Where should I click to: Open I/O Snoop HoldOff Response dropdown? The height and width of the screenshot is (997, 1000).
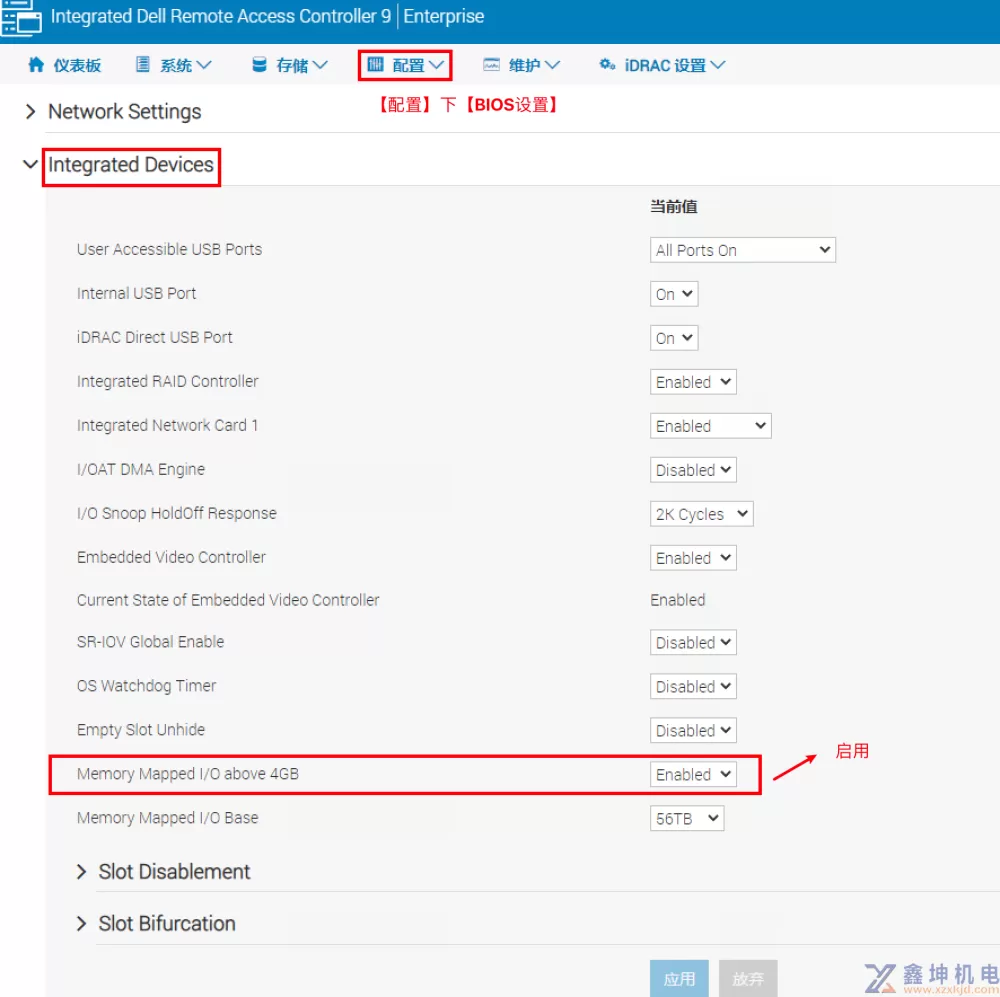[x=702, y=514]
